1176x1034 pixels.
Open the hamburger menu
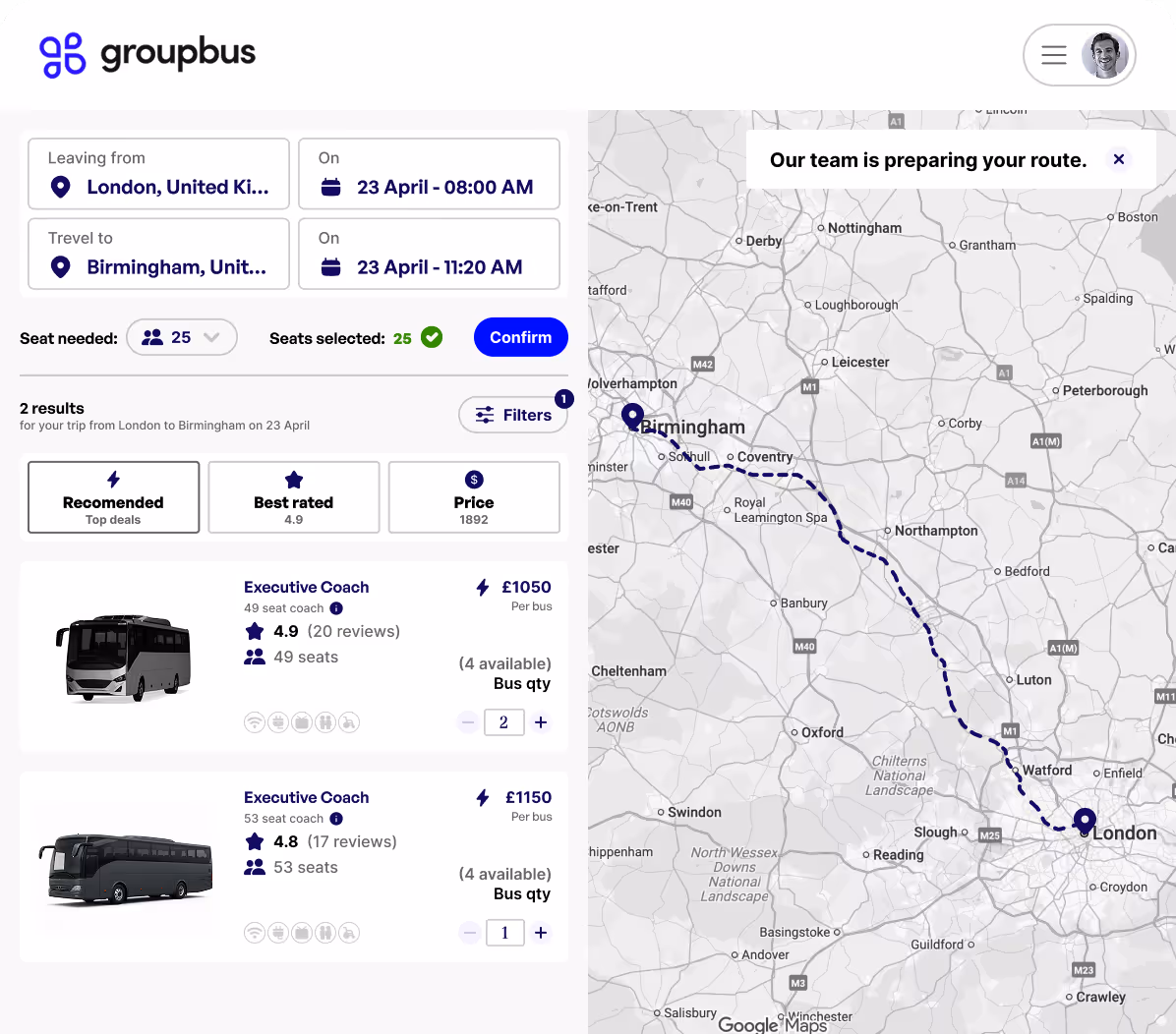click(x=1054, y=55)
